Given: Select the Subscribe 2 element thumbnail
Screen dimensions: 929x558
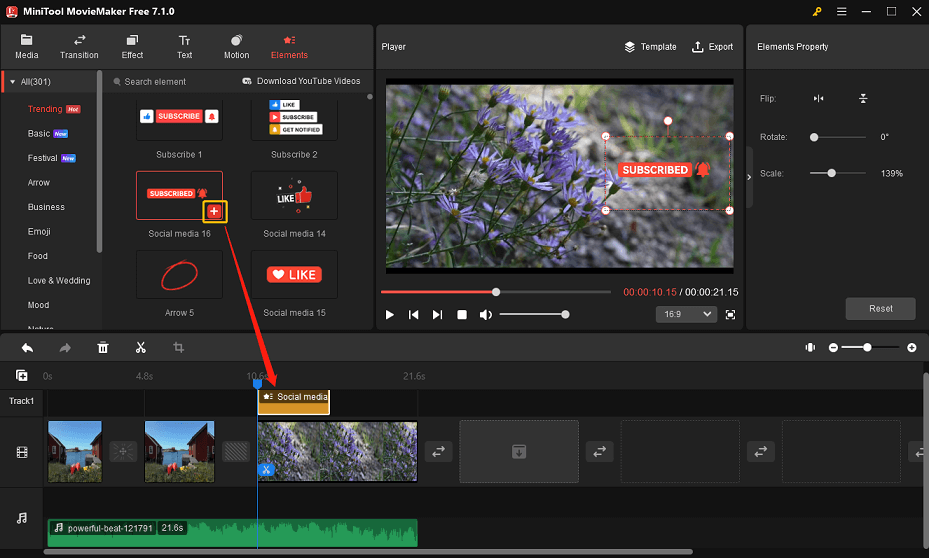Looking at the screenshot, I should [294, 119].
